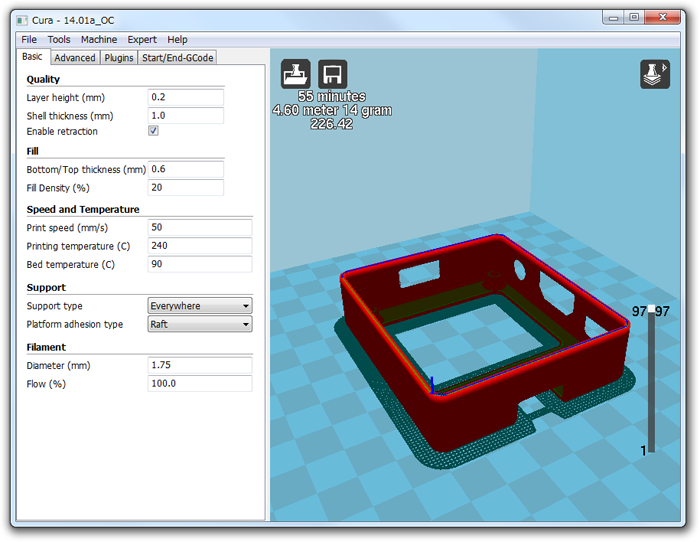Image resolution: width=700 pixels, height=542 pixels.
Task: Open the Tools menu
Action: (x=59, y=40)
